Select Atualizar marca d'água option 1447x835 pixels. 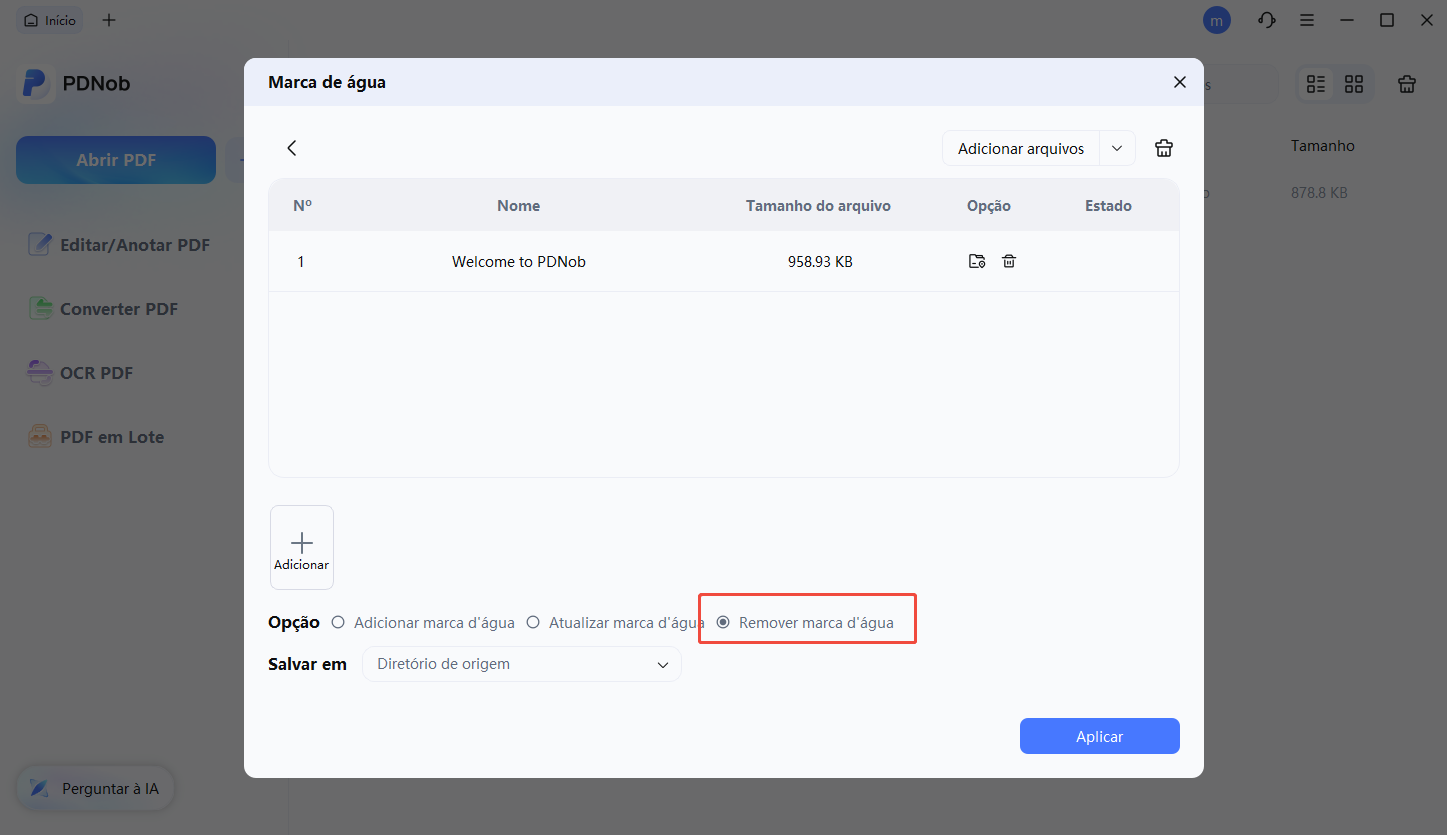(533, 622)
